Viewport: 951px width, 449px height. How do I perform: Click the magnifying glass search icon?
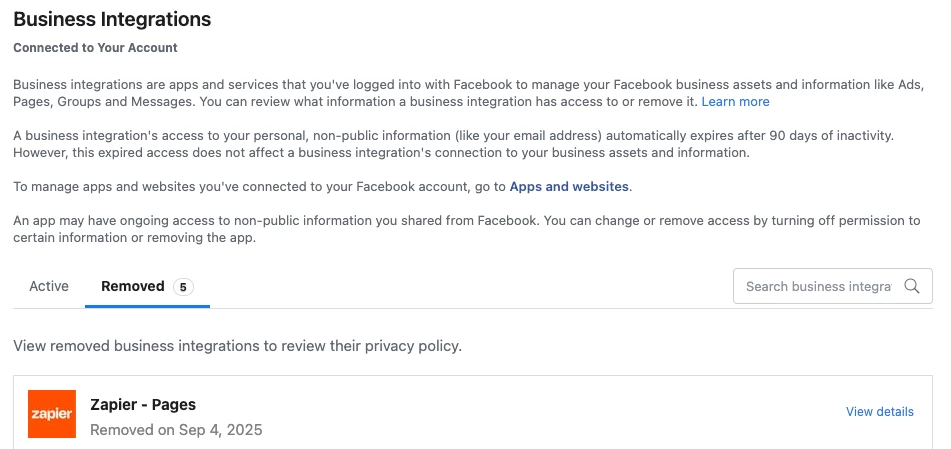912,286
